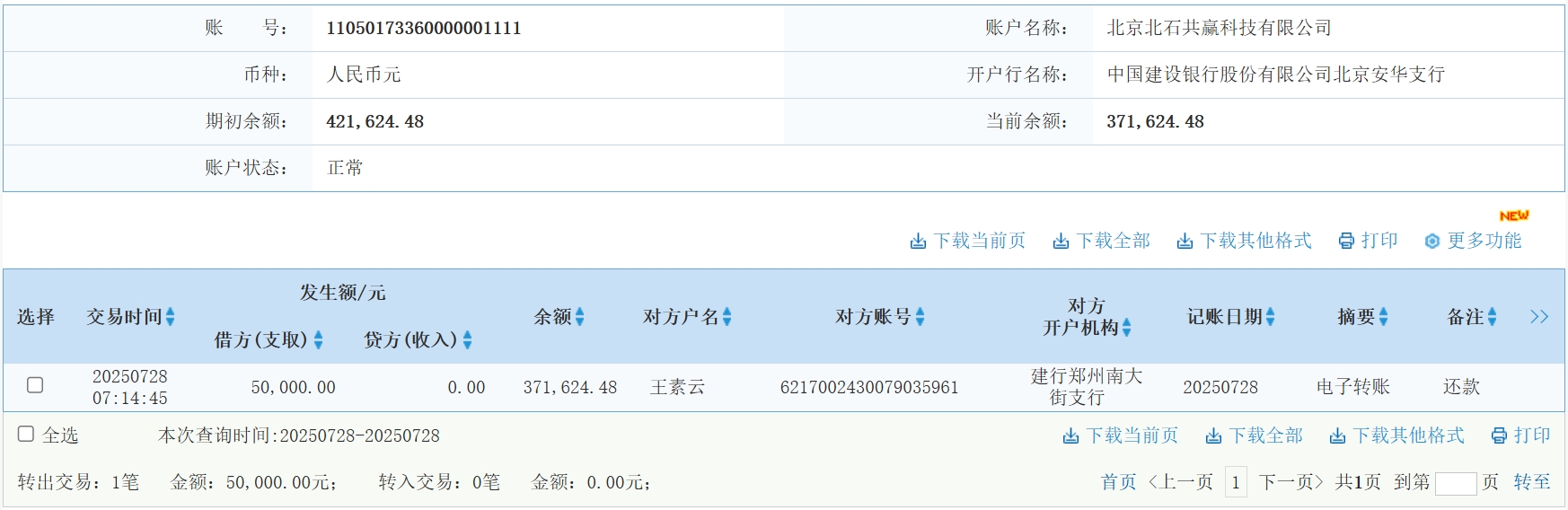Click top download other formats icon
Viewport: 1568px width, 510px height.
click(x=1185, y=242)
